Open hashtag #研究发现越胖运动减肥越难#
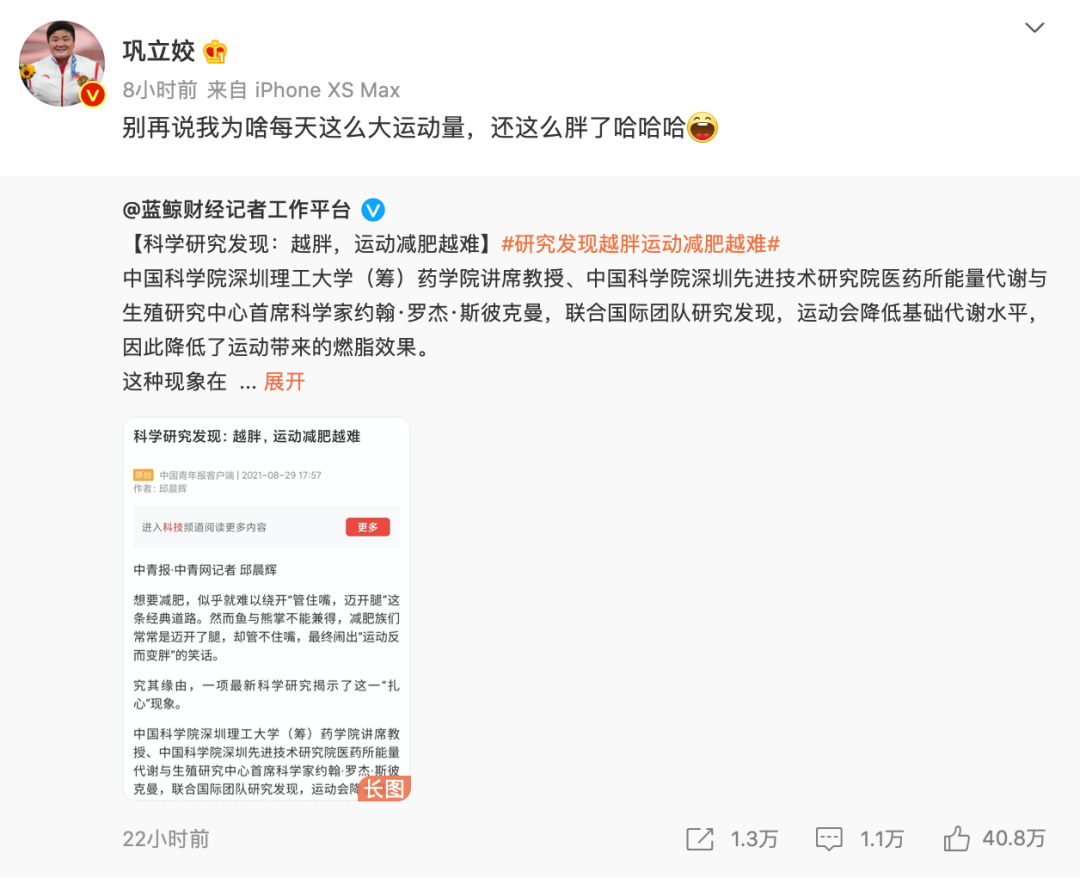1080x884 pixels. tap(641, 244)
